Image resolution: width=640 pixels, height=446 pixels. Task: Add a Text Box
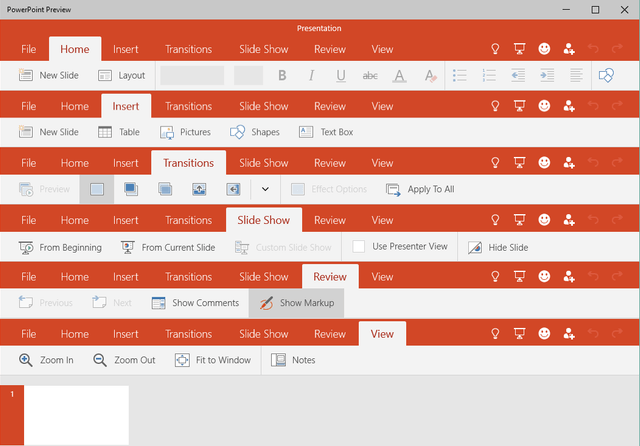(x=326, y=132)
